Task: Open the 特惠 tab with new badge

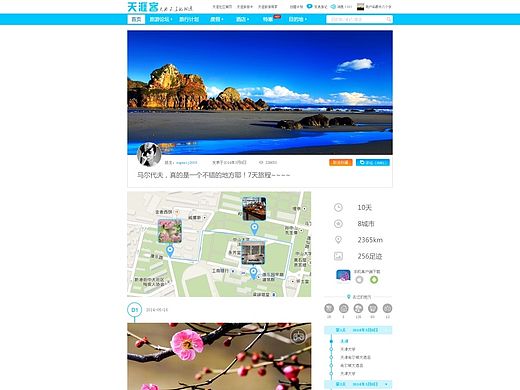Action: click(268, 19)
